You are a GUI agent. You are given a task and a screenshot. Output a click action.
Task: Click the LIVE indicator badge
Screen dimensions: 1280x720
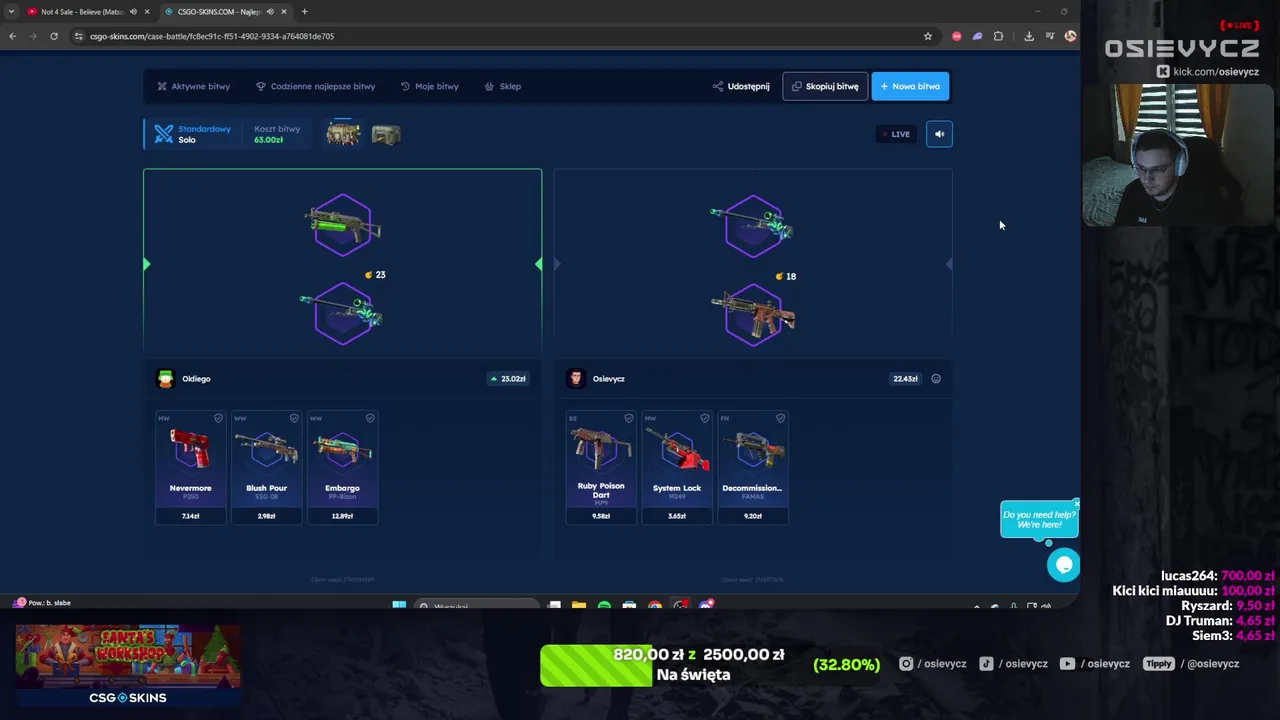click(896, 134)
